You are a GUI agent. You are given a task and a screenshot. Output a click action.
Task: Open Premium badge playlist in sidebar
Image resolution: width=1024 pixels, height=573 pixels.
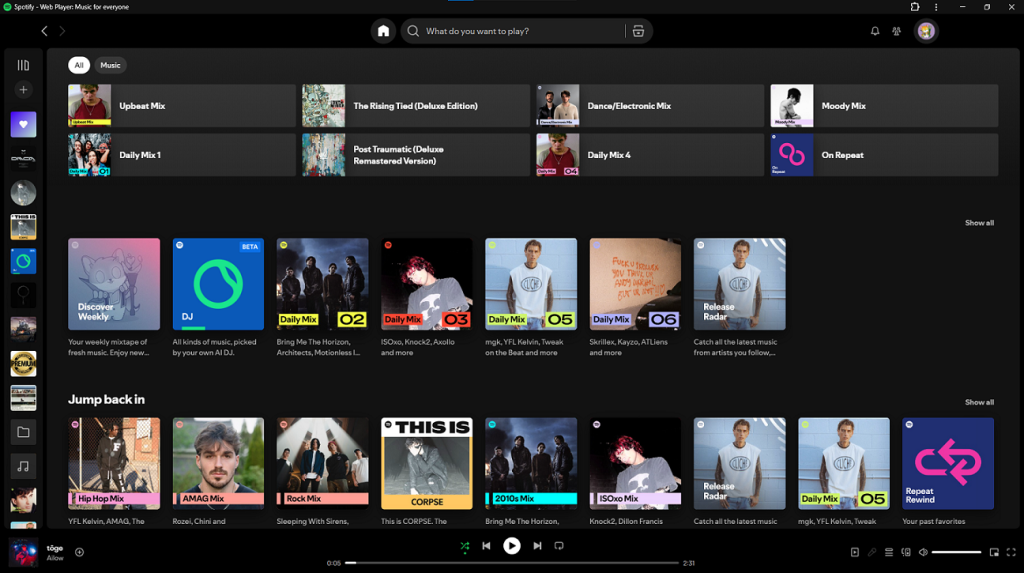23,364
